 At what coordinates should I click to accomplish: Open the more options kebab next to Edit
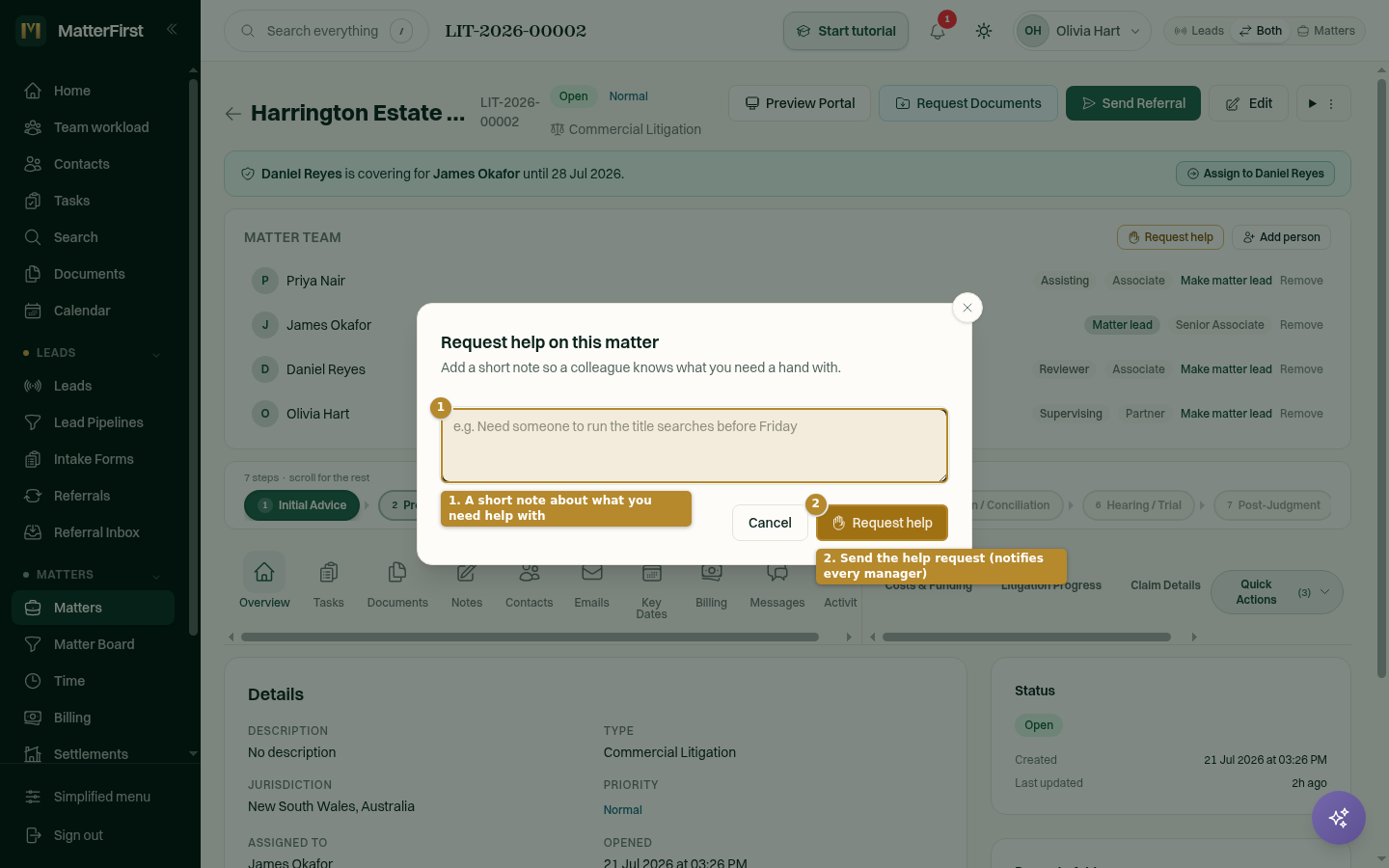tap(1331, 103)
